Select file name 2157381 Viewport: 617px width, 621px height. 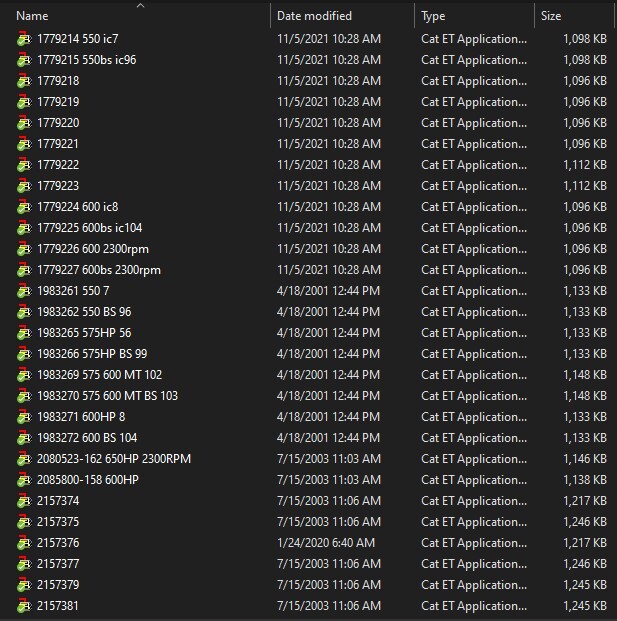point(58,606)
